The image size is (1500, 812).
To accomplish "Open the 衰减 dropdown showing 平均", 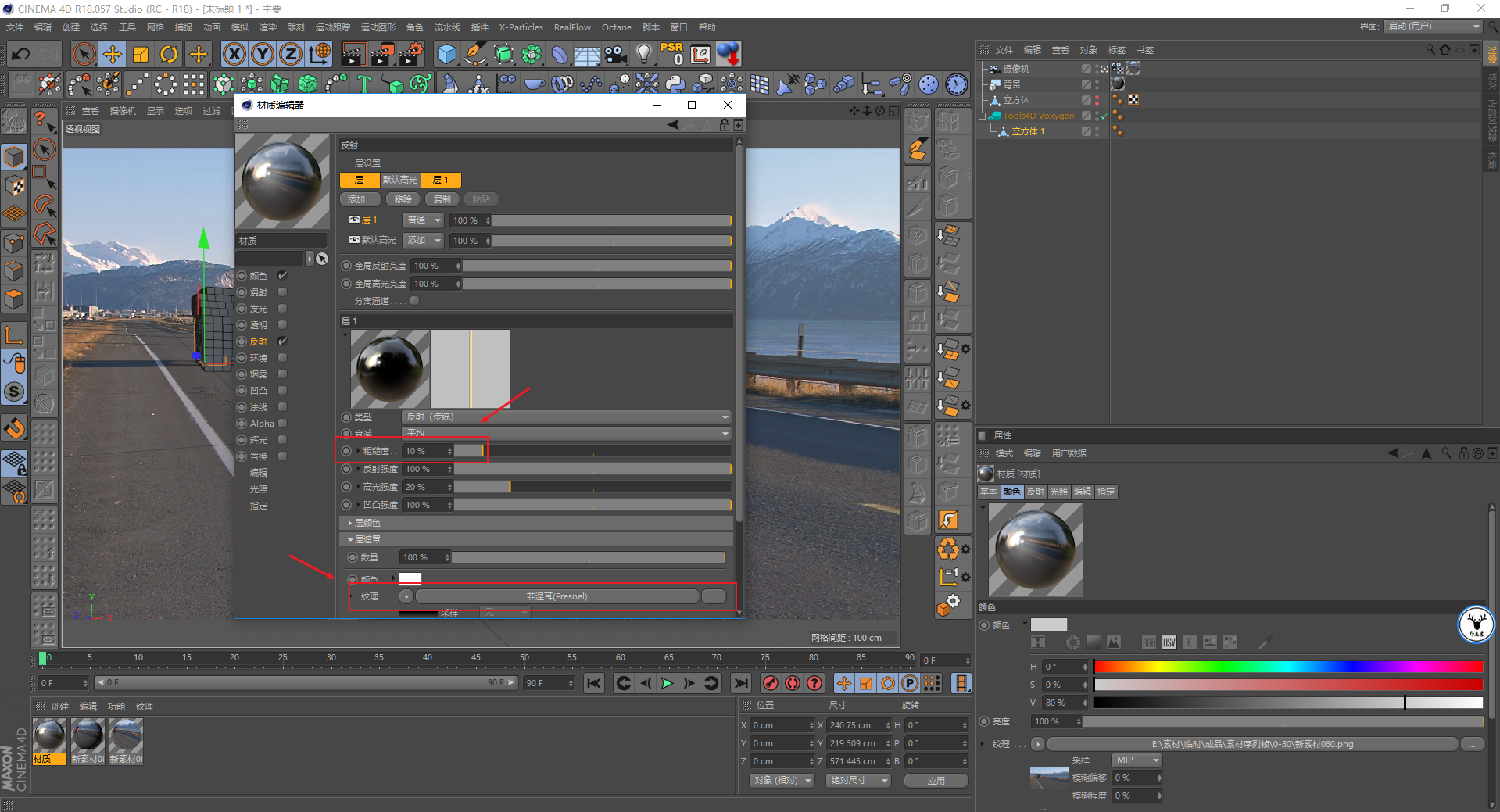I will coord(567,433).
